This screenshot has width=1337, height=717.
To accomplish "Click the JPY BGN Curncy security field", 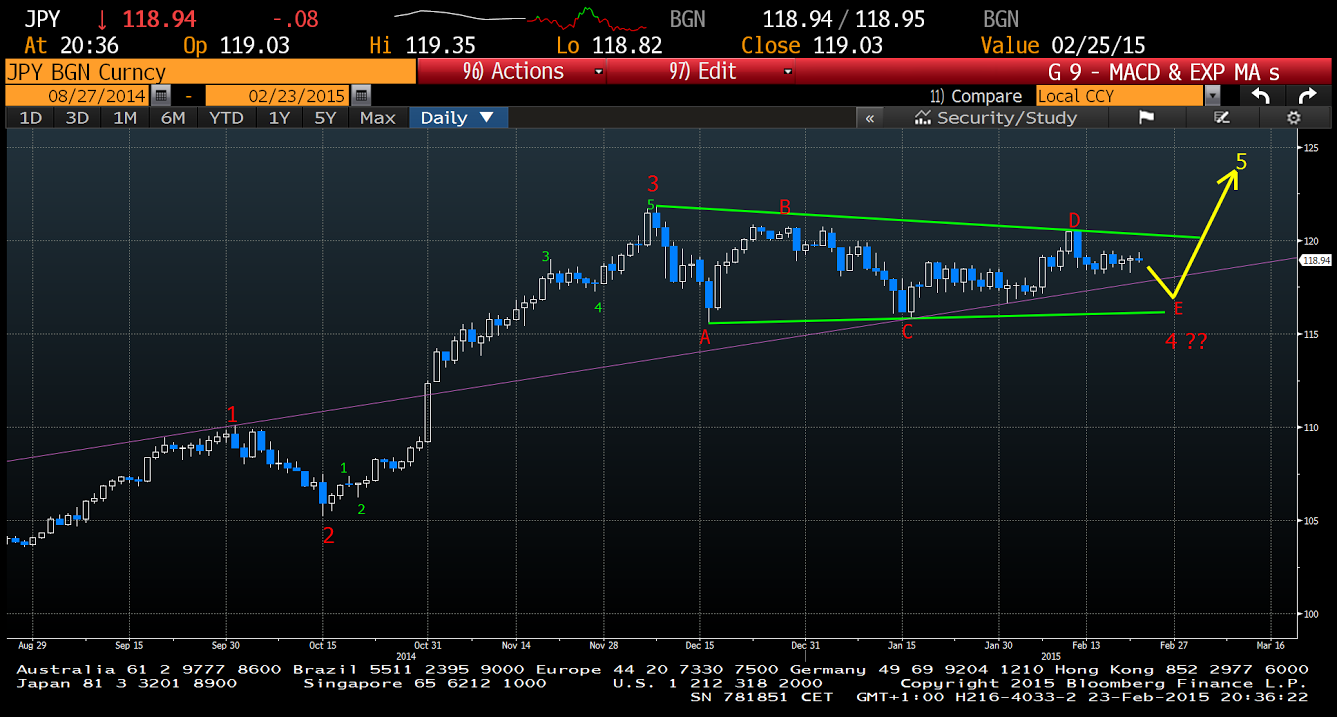I will point(208,72).
